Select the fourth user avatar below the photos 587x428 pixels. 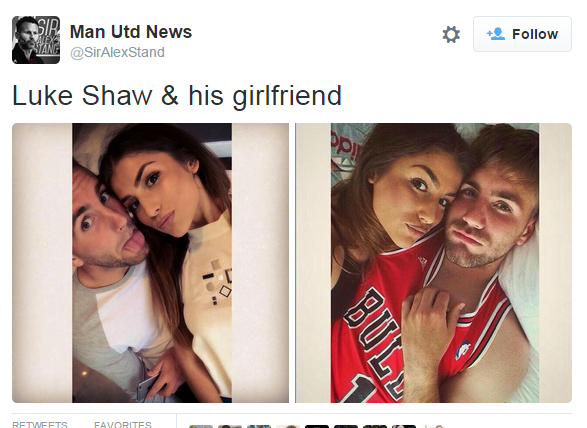288,426
